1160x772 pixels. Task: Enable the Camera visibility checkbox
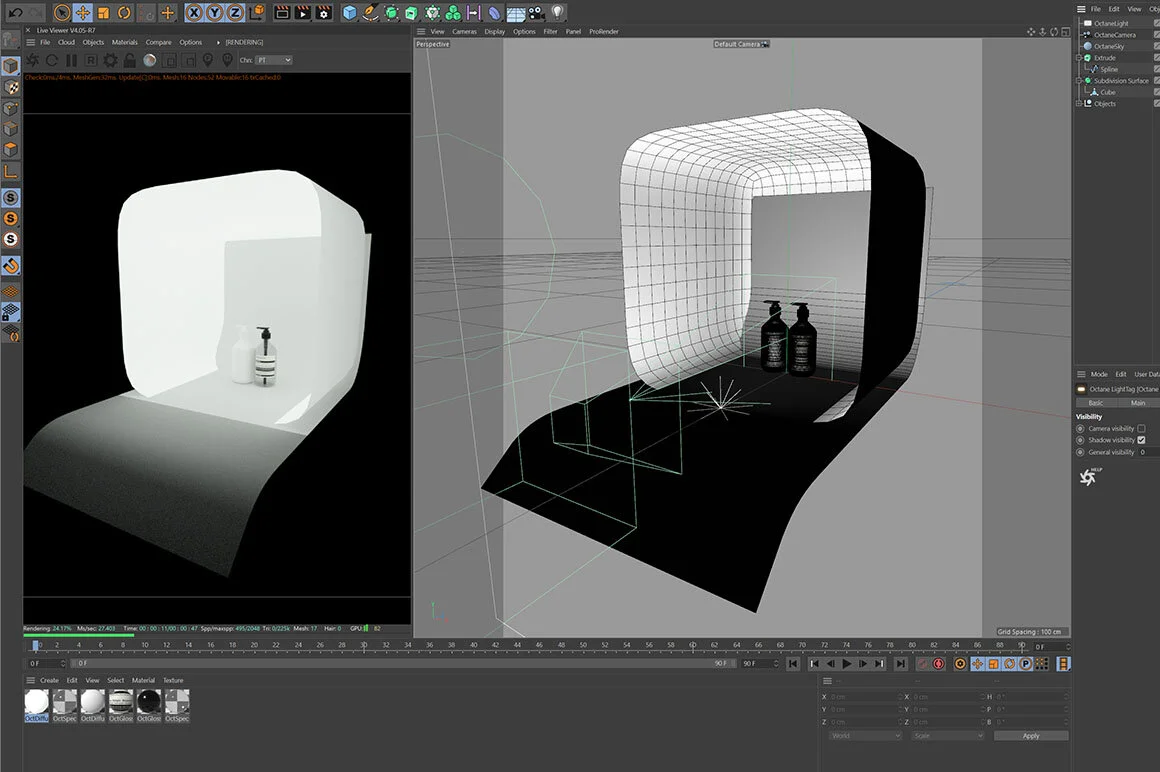pyautogui.click(x=1141, y=429)
